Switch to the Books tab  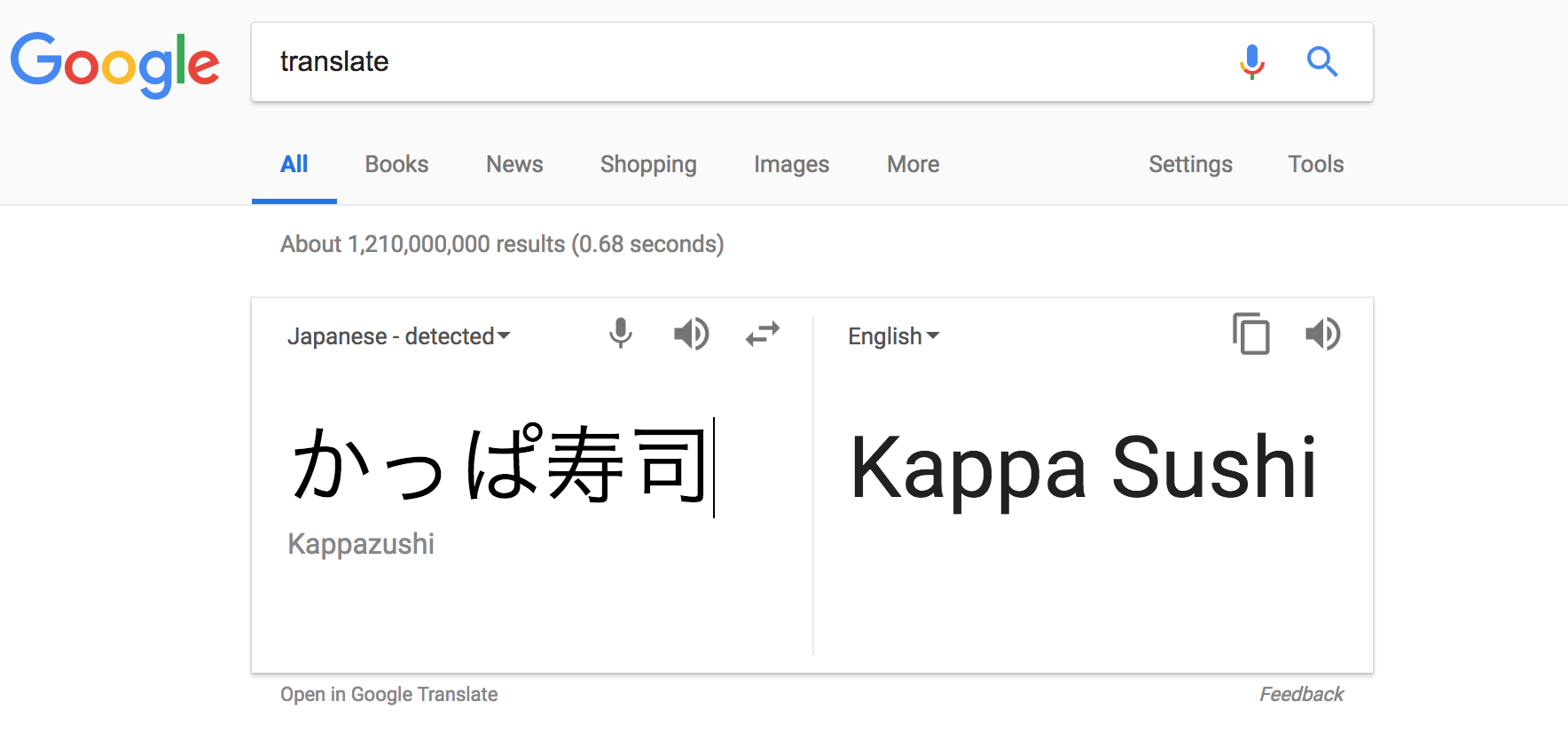point(396,164)
